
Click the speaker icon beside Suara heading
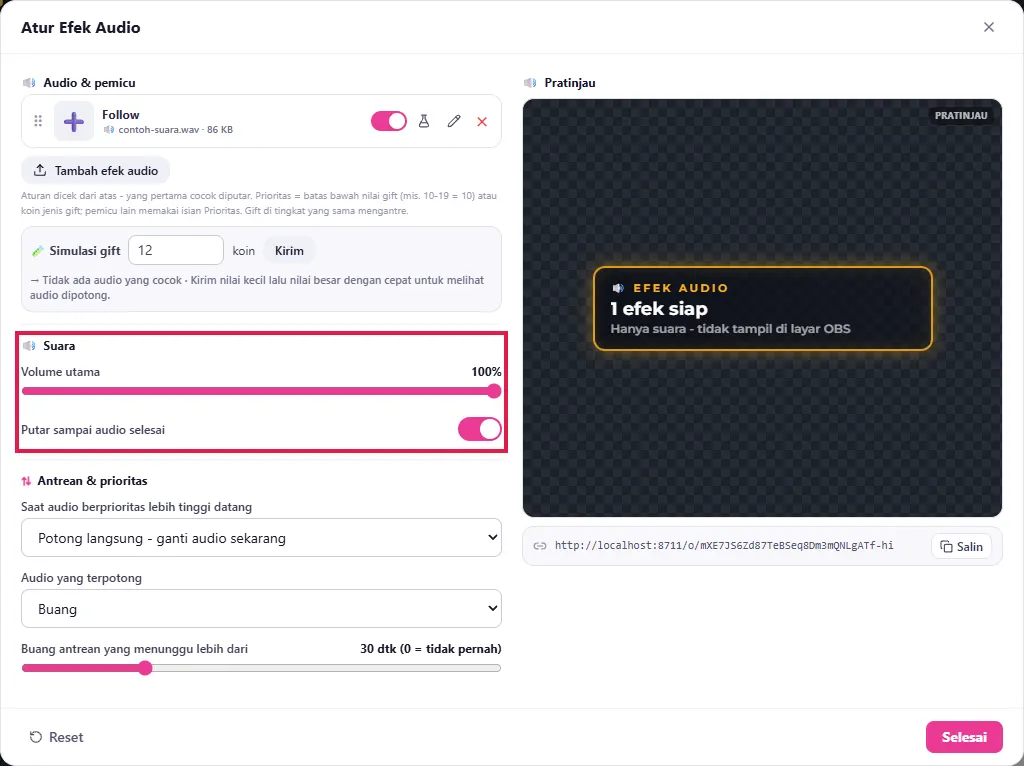[x=29, y=346]
